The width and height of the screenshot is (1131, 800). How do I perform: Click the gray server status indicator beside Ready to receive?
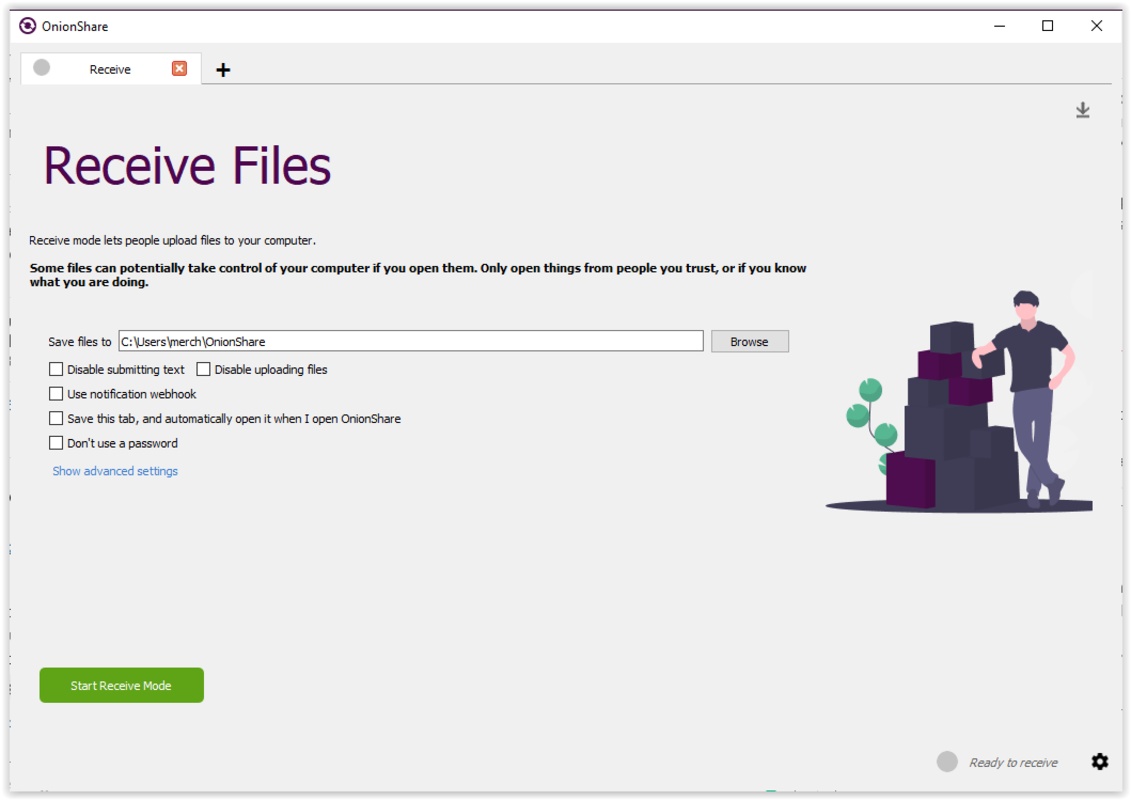(x=947, y=762)
